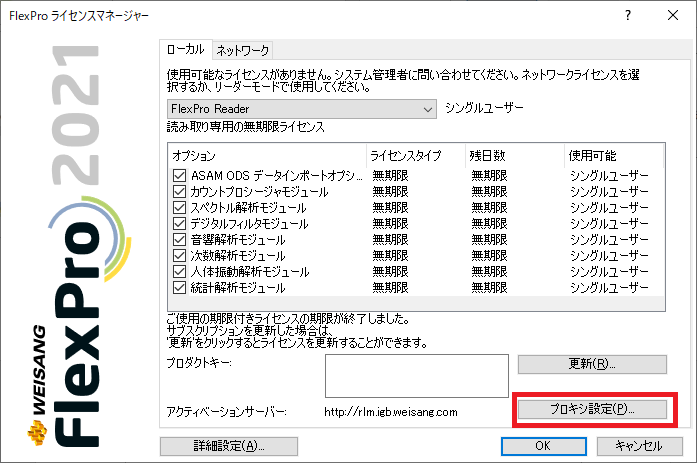Toggle ASAM ODS データインポートオプション checkbox
The width and height of the screenshot is (697, 463).
pyautogui.click(x=179, y=176)
